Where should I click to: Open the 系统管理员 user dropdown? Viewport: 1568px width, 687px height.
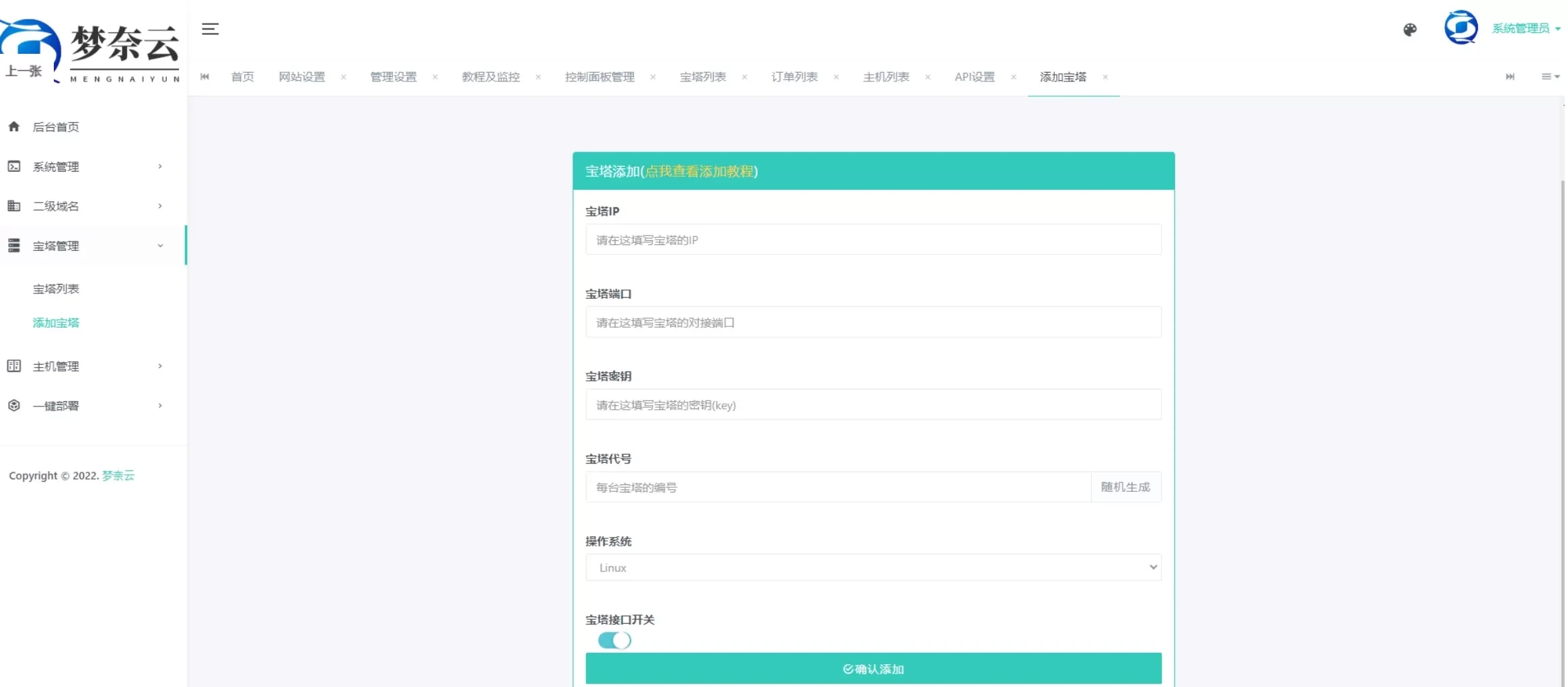(1526, 28)
